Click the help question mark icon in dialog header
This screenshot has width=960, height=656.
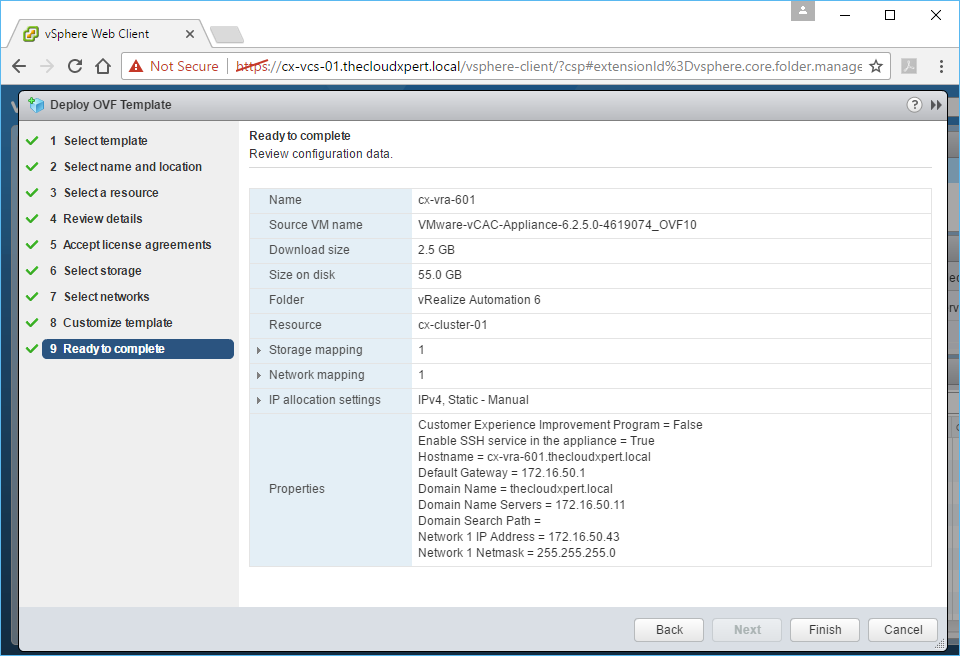[914, 105]
